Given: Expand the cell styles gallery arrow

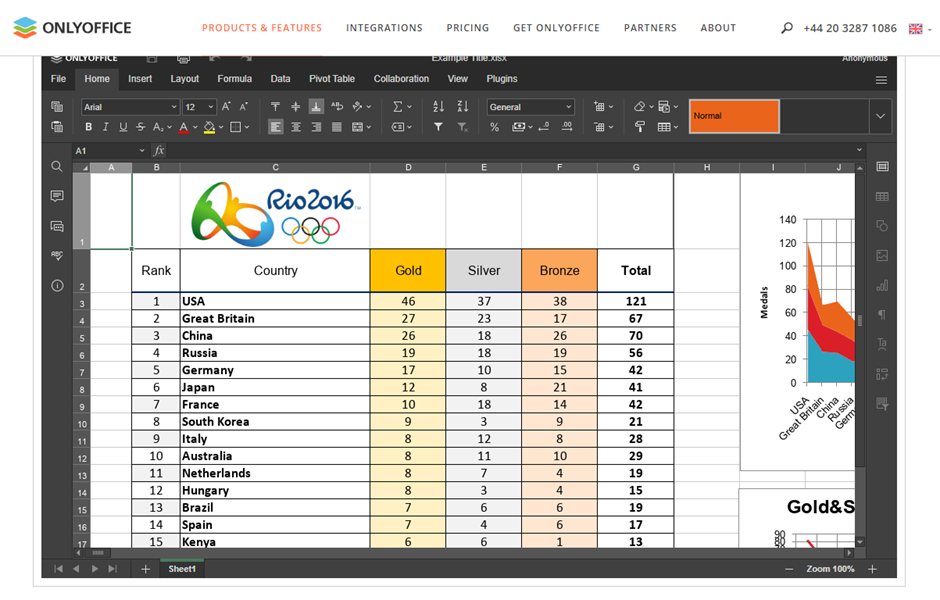Looking at the screenshot, I should 880,116.
